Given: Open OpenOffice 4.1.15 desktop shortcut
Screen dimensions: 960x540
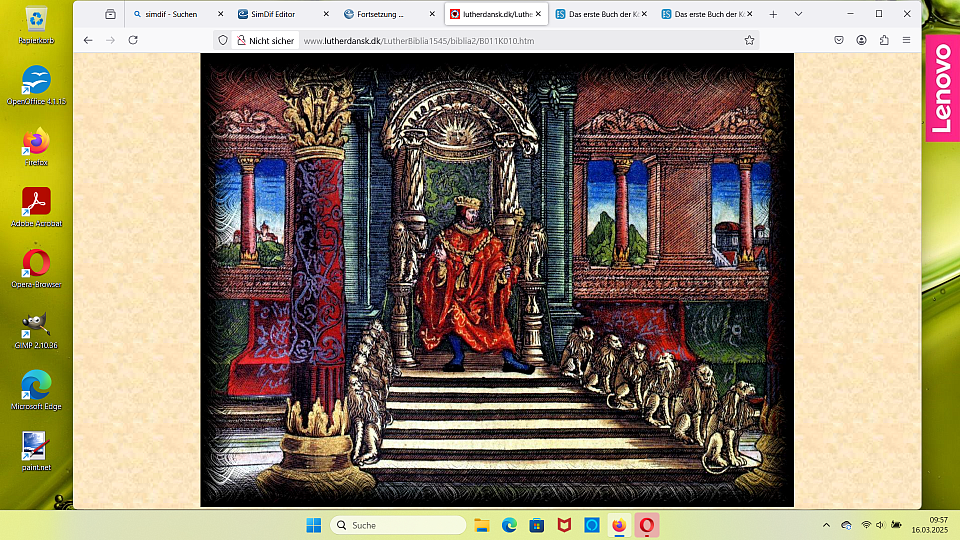Looking at the screenshot, I should click(x=37, y=86).
